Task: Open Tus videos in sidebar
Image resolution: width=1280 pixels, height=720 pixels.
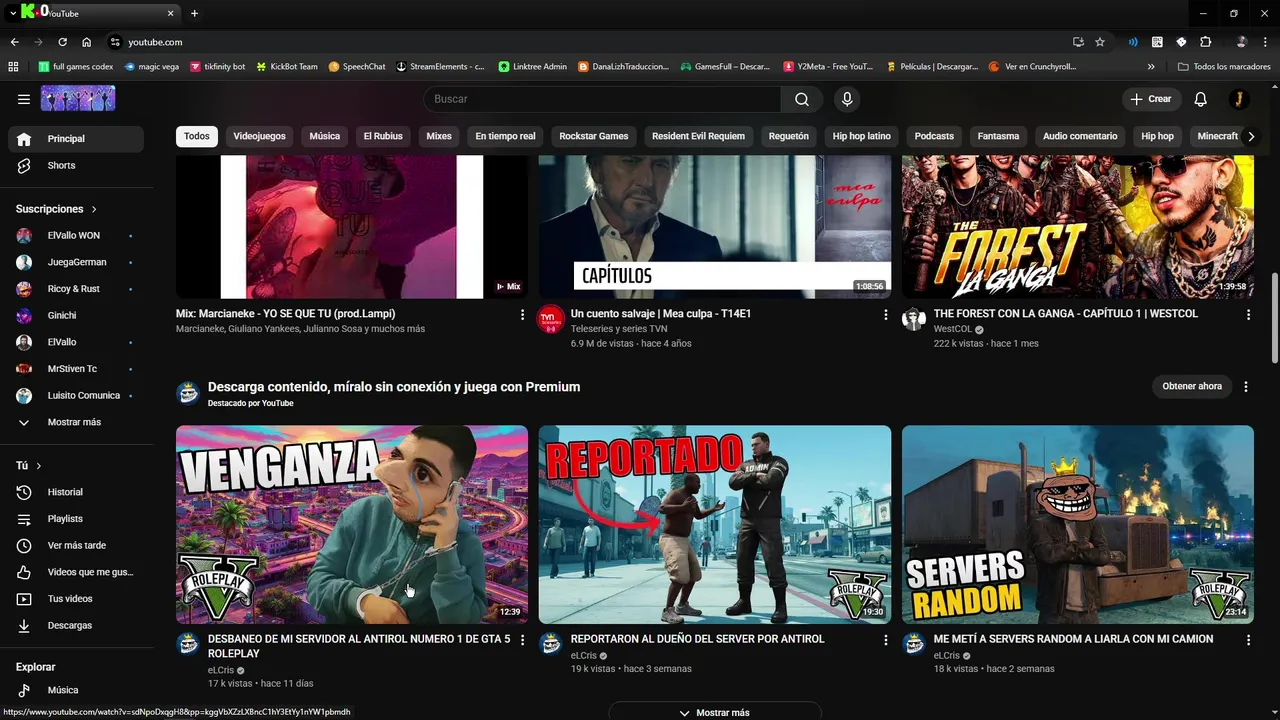Action: 76,599
